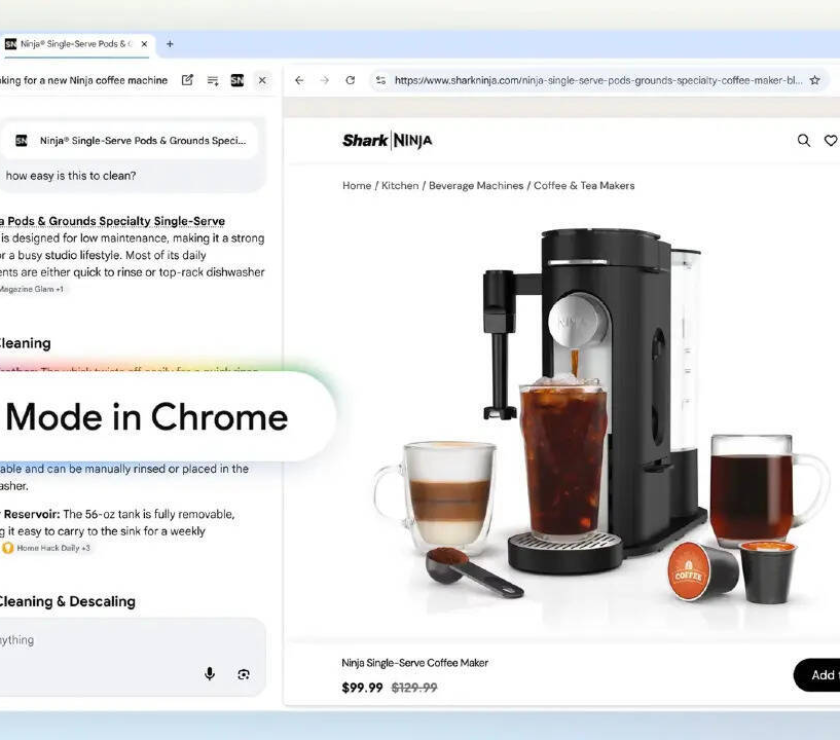
Task: Click the browser forward arrow
Action: [324, 80]
